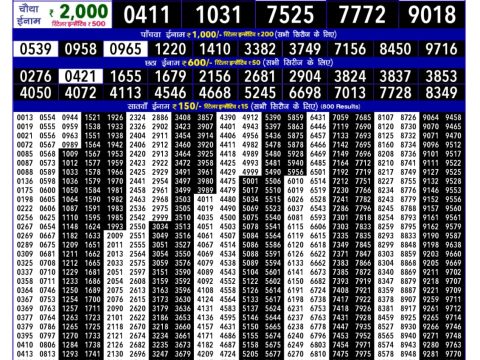The image size is (480, 360).
Task: Select fourth prize number 1031
Action: (x=218, y=15)
